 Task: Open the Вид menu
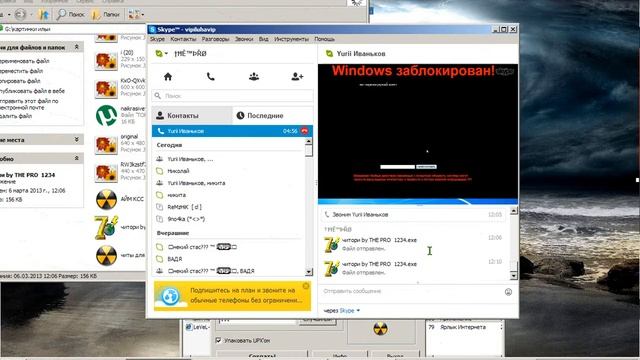click(x=264, y=39)
